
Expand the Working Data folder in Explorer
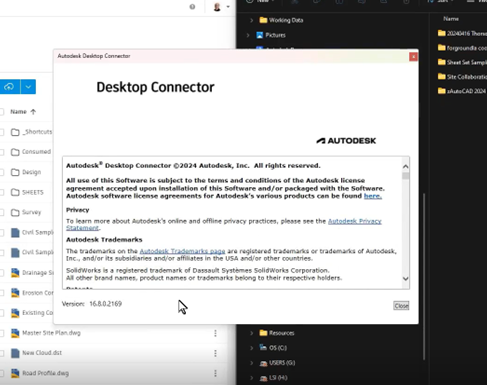point(251,20)
